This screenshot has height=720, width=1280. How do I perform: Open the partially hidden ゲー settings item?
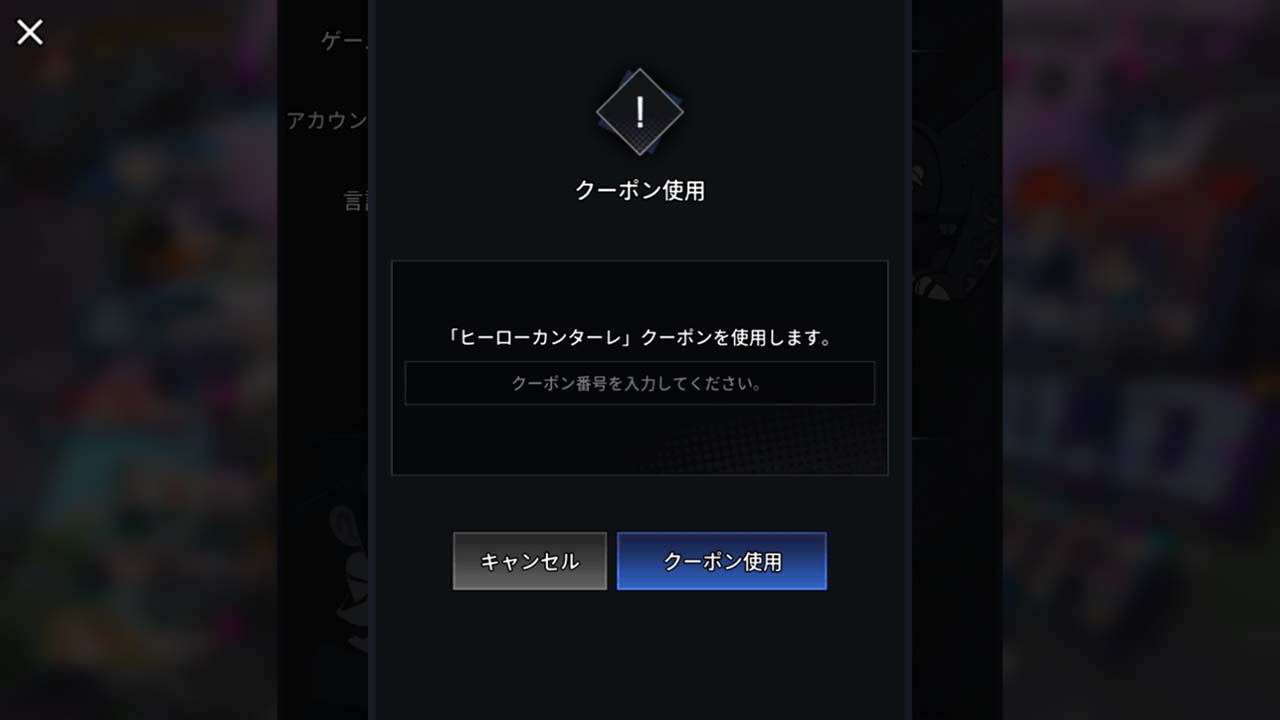[344, 41]
